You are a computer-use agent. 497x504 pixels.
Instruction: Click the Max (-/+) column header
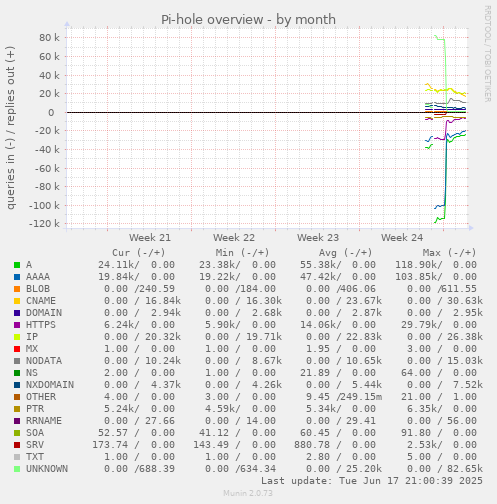point(449,253)
